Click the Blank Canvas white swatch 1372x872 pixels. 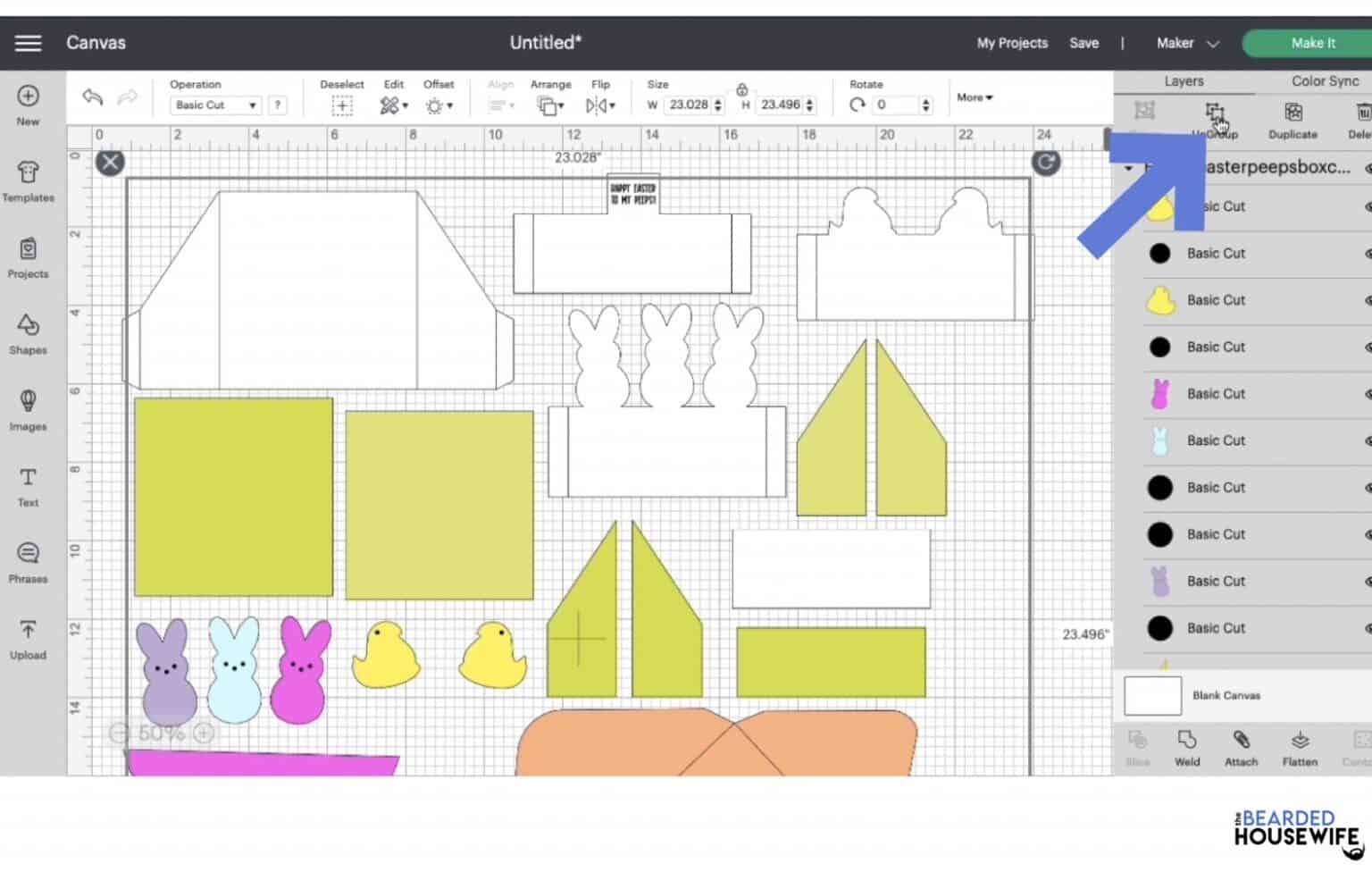pos(1152,695)
